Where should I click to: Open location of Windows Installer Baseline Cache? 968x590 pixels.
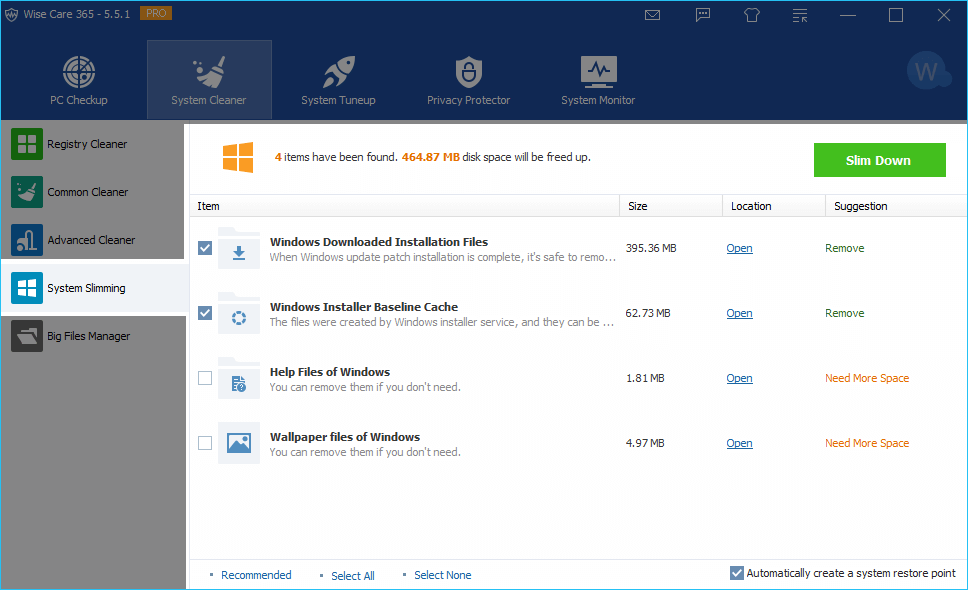740,313
